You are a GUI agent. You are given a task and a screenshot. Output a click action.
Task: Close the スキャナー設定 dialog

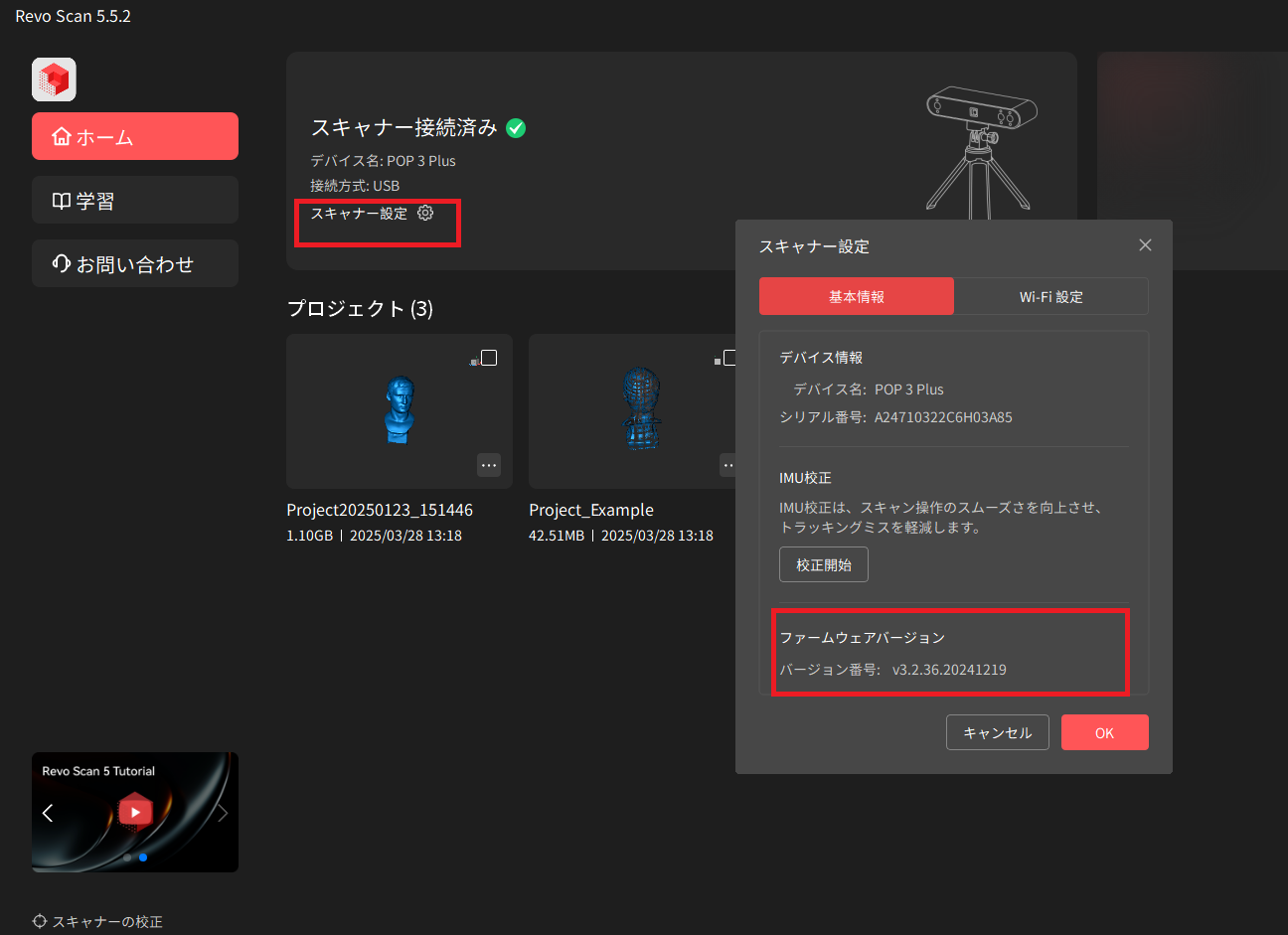point(1145,245)
